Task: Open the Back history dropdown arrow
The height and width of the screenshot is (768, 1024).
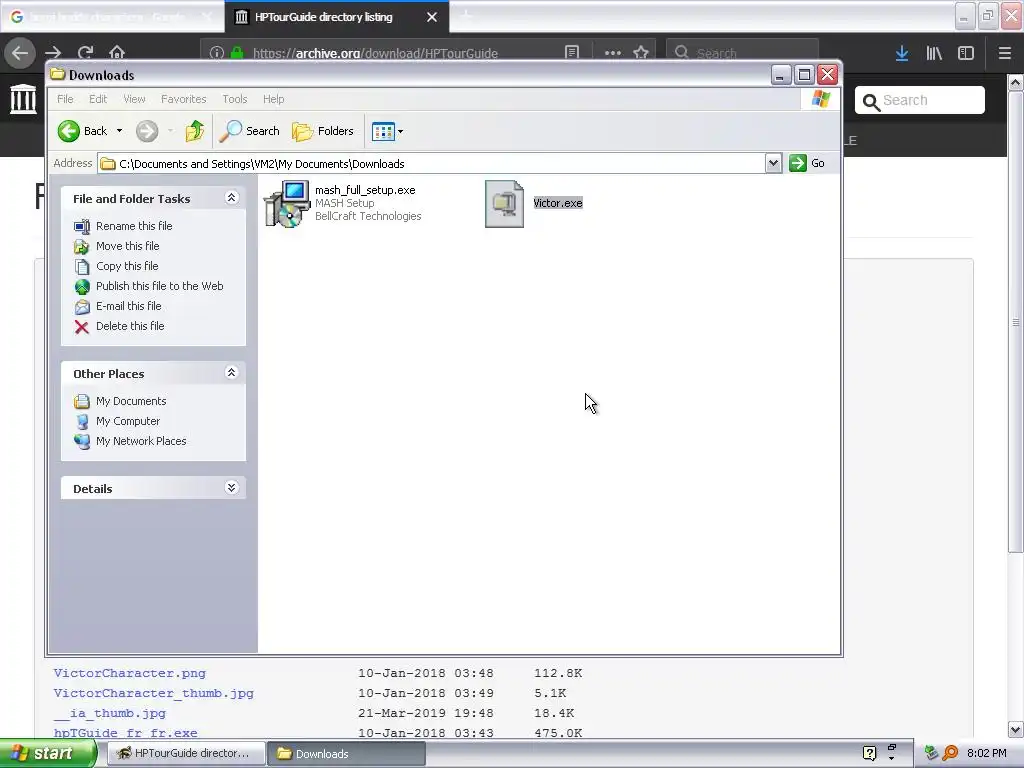Action: tap(120, 131)
